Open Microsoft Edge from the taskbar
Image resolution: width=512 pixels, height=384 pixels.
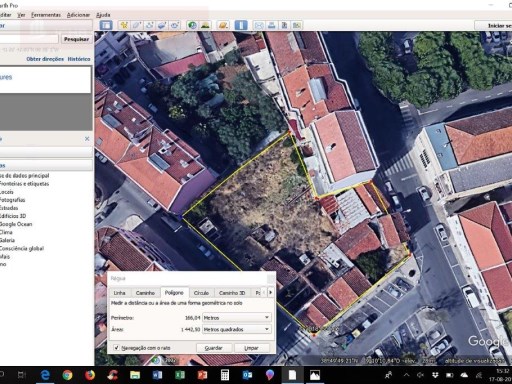tap(45, 375)
